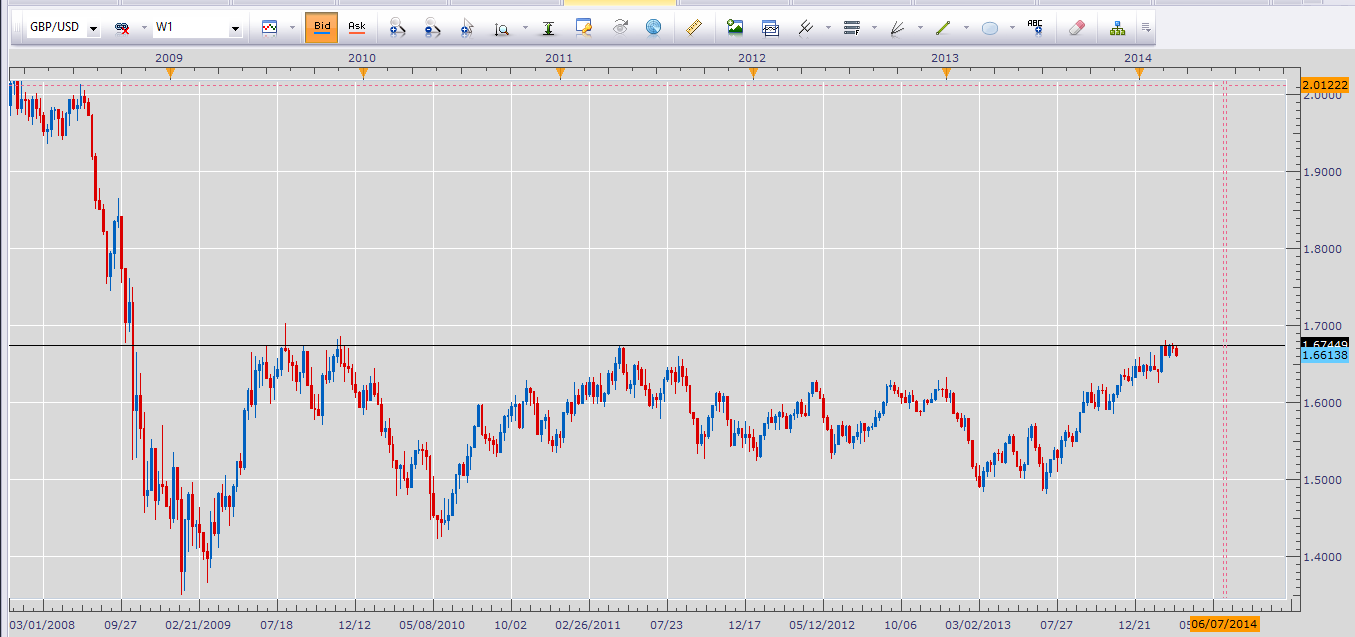Click the eye refresh view icon
This screenshot has height=637, width=1355.
click(x=620, y=27)
